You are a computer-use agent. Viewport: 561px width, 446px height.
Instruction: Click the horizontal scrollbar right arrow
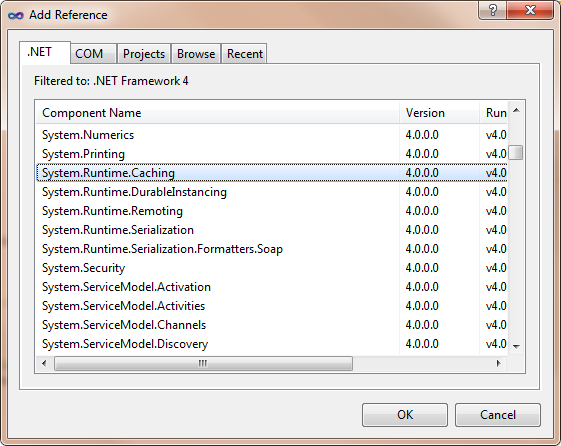coord(498,363)
